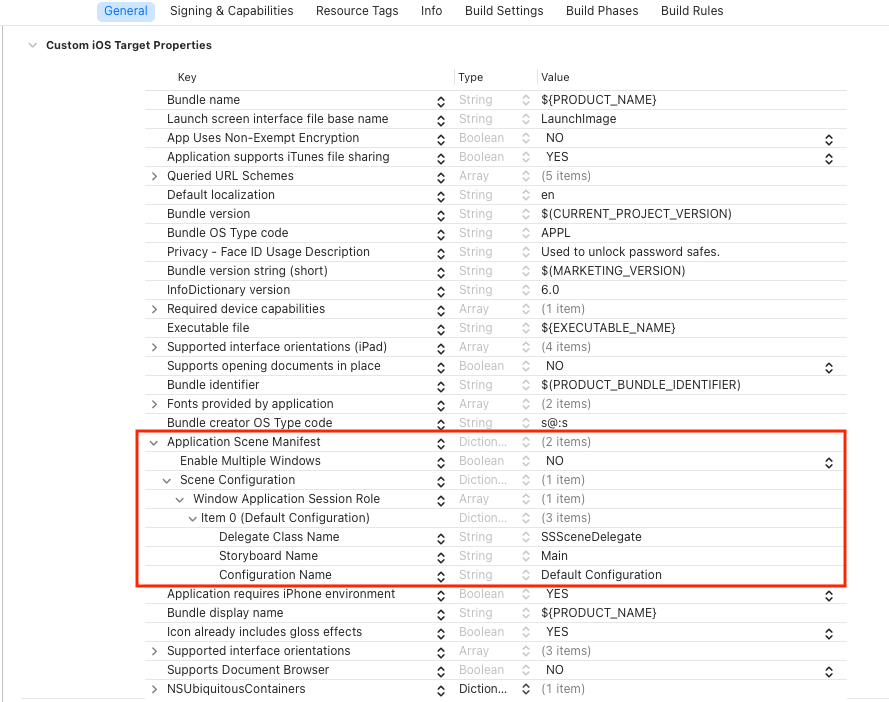This screenshot has width=889, height=702.
Task: Collapse the Custom iOS Target Properties section
Action: click(33, 45)
